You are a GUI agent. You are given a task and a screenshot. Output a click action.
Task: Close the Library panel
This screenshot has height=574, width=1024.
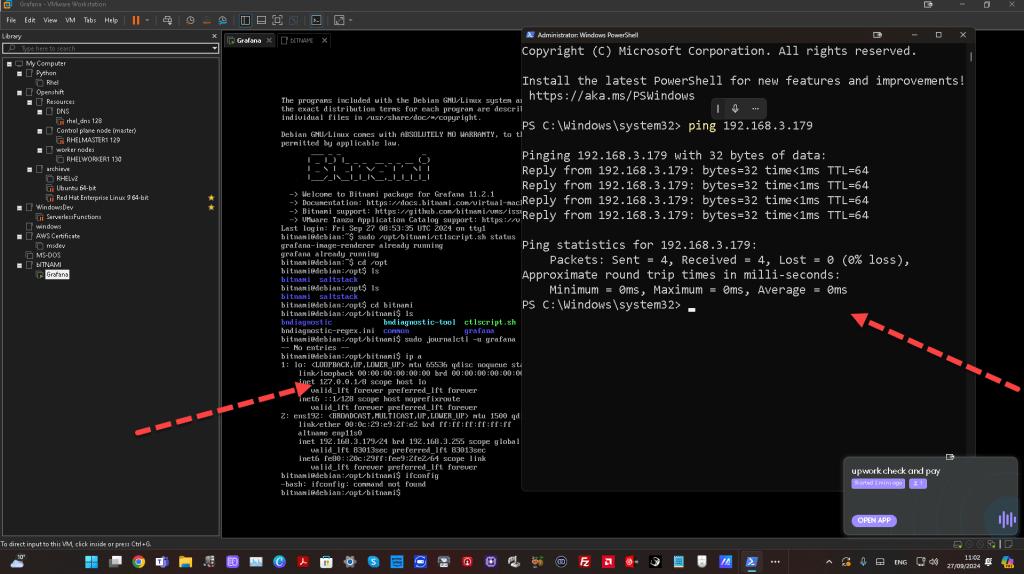[x=214, y=37]
